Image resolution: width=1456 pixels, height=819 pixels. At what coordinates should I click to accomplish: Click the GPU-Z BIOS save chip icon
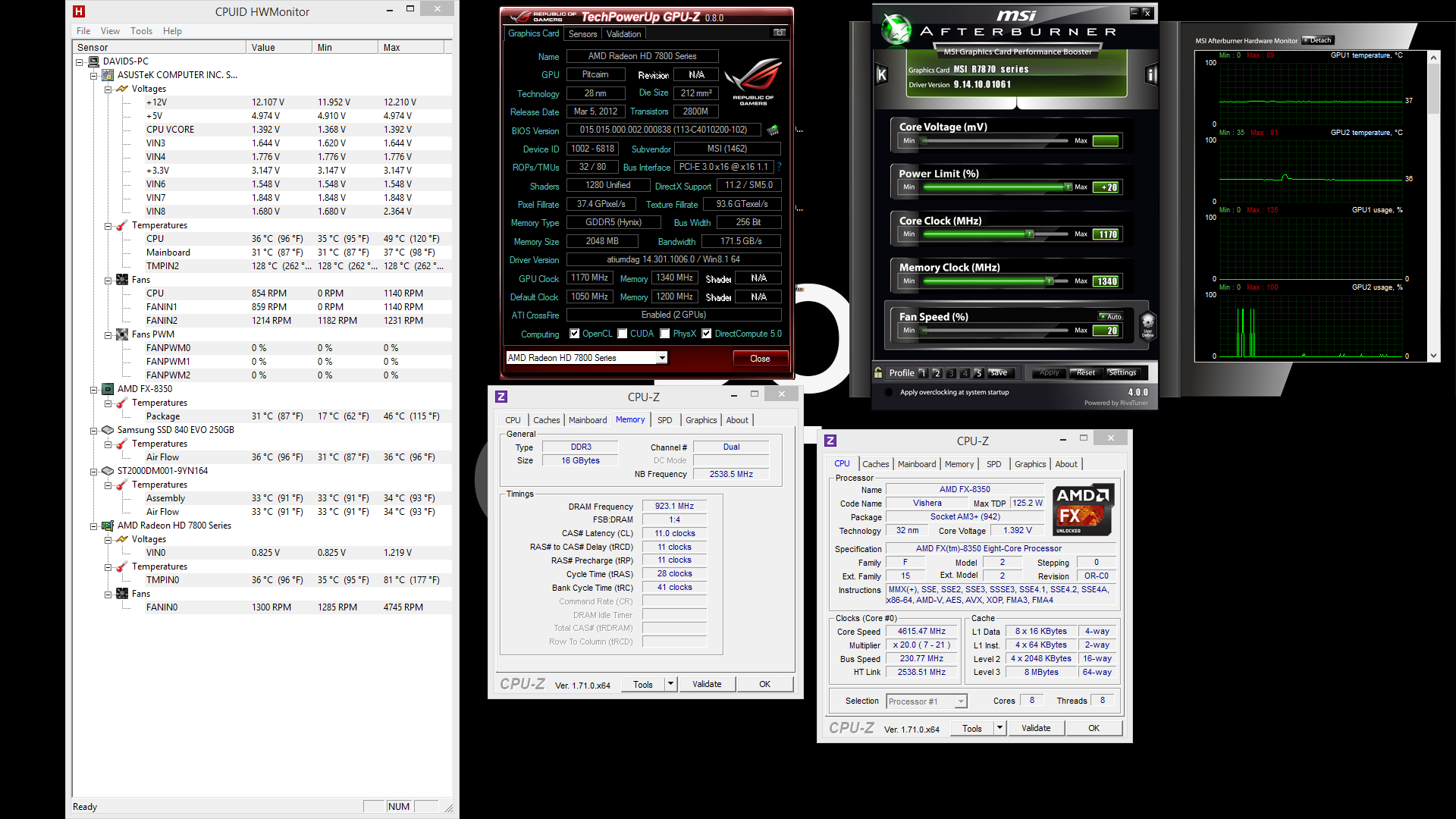(x=773, y=130)
